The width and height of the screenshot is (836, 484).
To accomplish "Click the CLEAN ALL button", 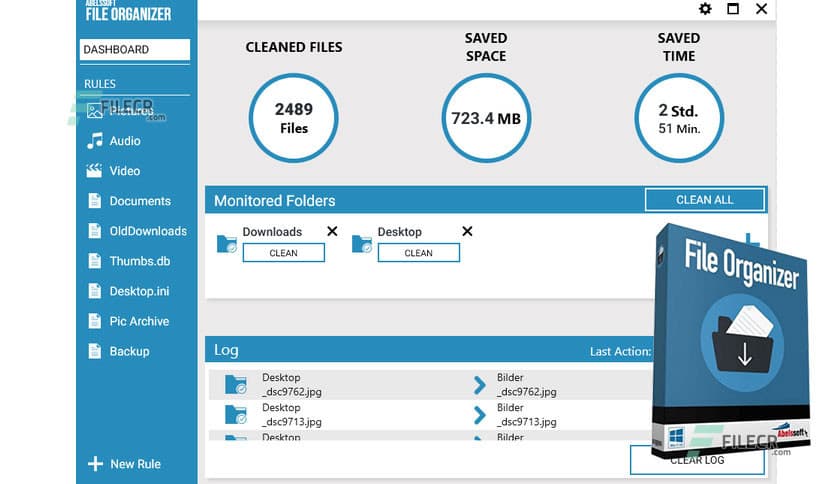I will [705, 200].
